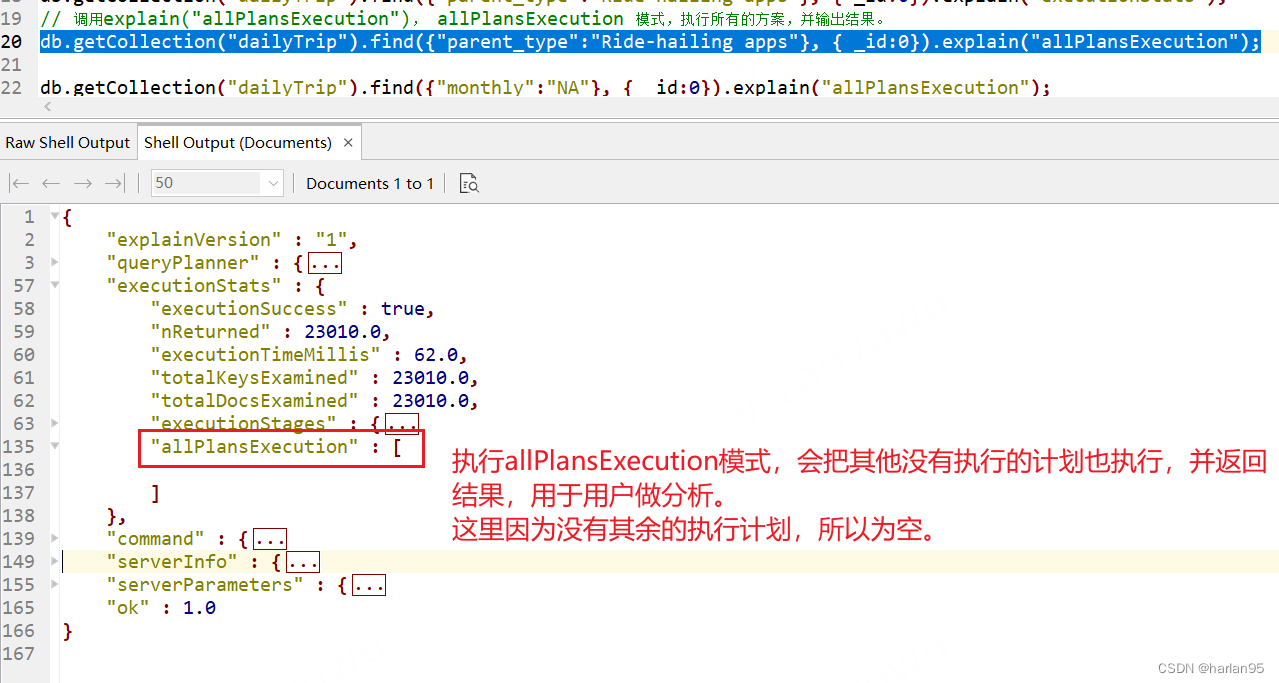Collapse the root object at line 1
The height and width of the screenshot is (683, 1279).
coord(54,216)
